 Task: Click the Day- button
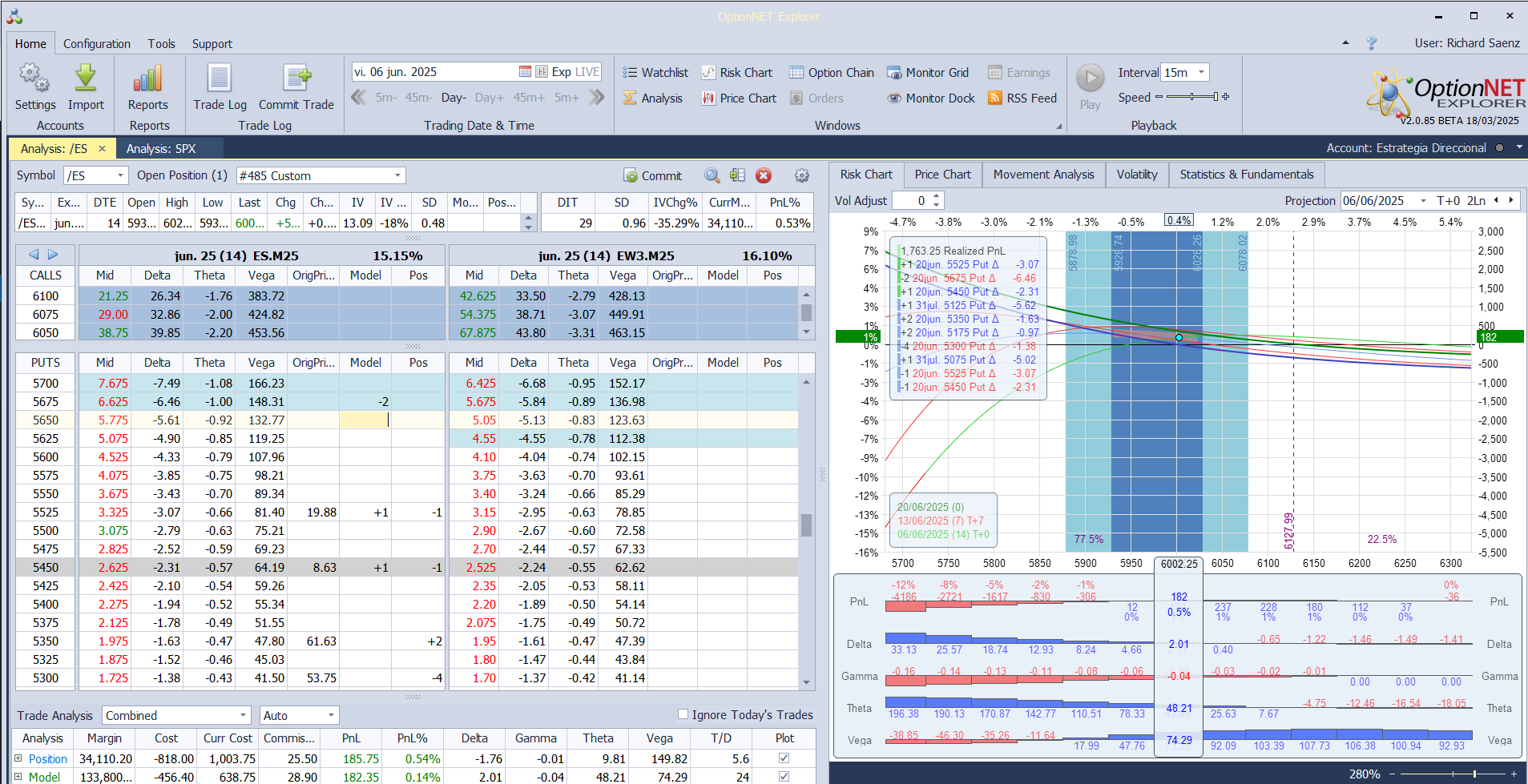coord(454,98)
